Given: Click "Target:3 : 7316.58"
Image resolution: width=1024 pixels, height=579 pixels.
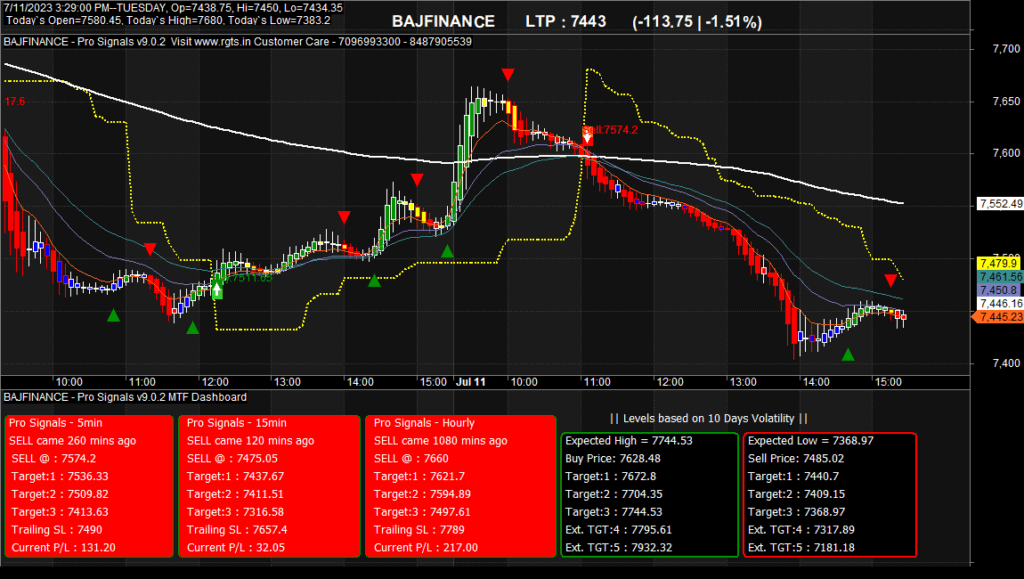Looking at the screenshot, I should [235, 512].
